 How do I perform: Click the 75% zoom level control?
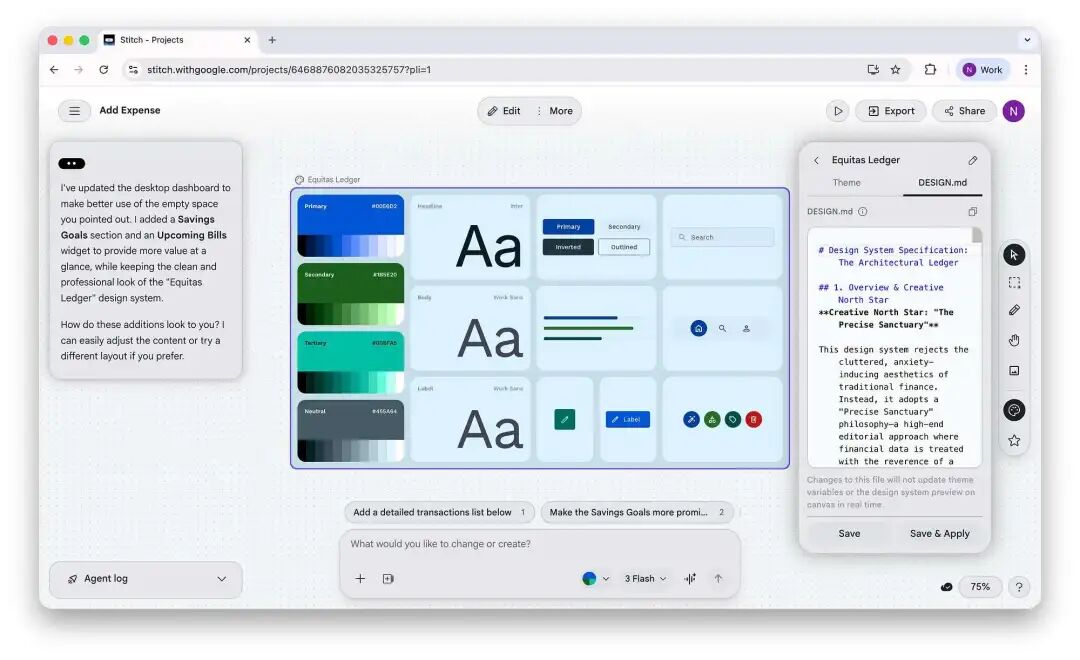(x=979, y=587)
